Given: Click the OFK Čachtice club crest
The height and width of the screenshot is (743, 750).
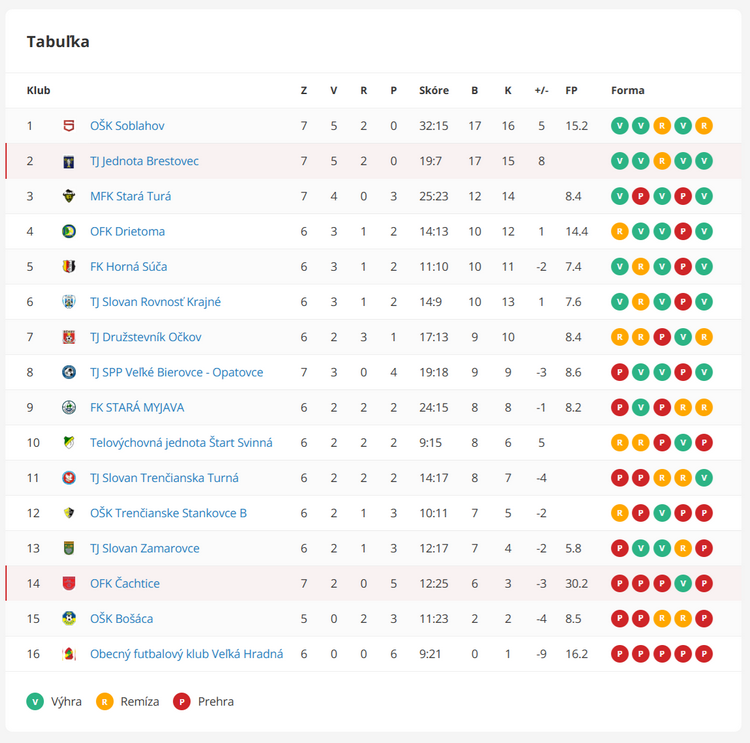Looking at the screenshot, I should tap(68, 583).
